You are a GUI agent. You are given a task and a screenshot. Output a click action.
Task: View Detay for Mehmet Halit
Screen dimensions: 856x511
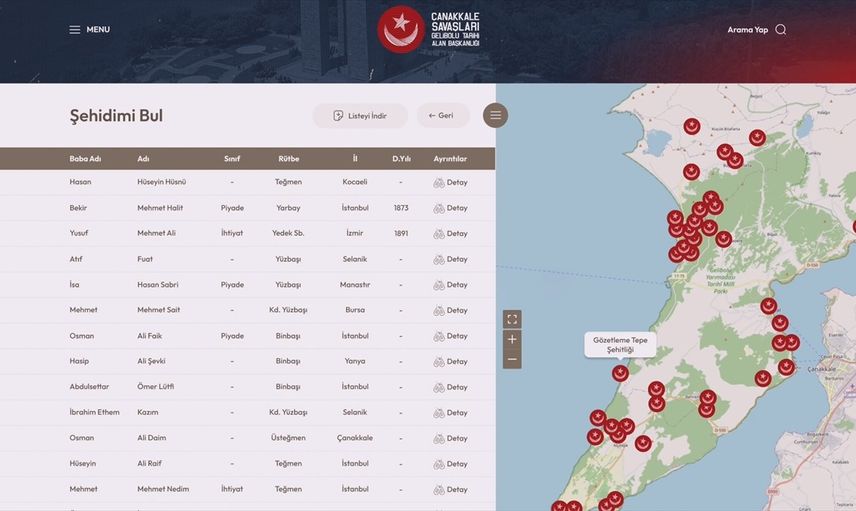[450, 208]
